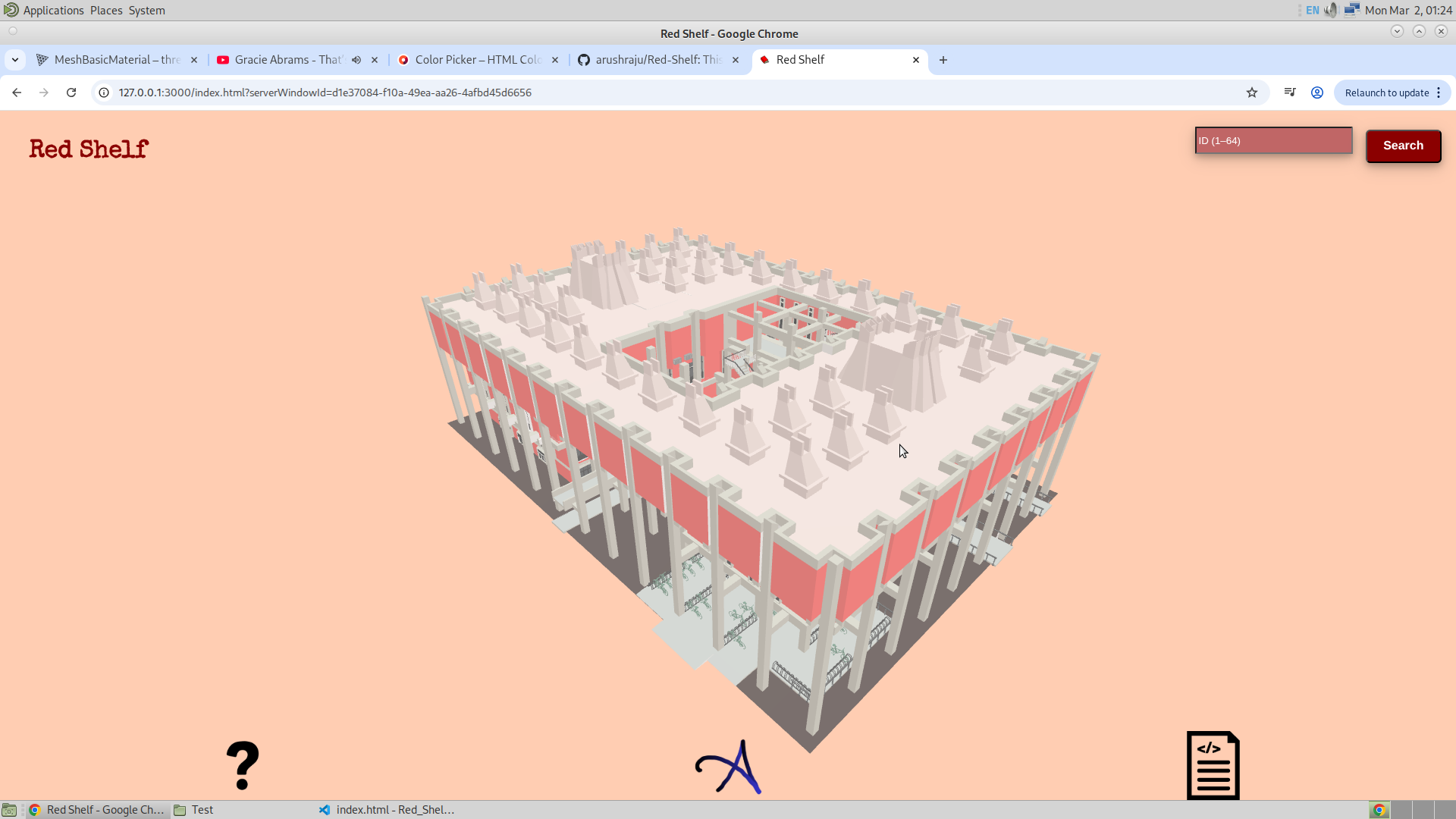
Task: Open Chrome media controls icon
Action: coord(1290,93)
